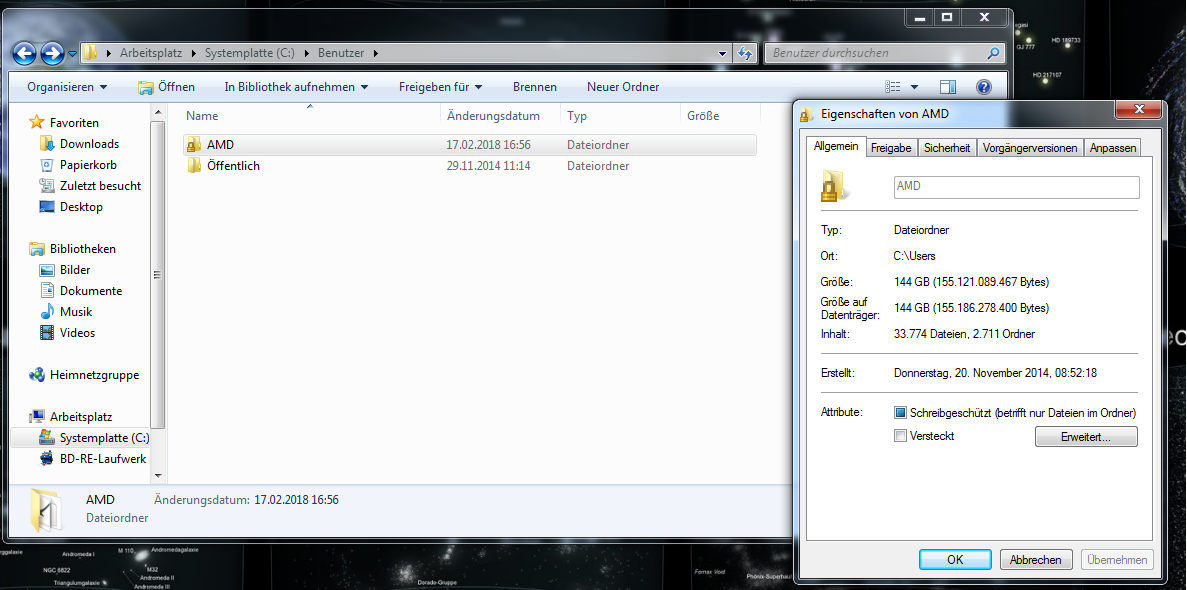Switch to the Anpassen tab

(x=1113, y=148)
